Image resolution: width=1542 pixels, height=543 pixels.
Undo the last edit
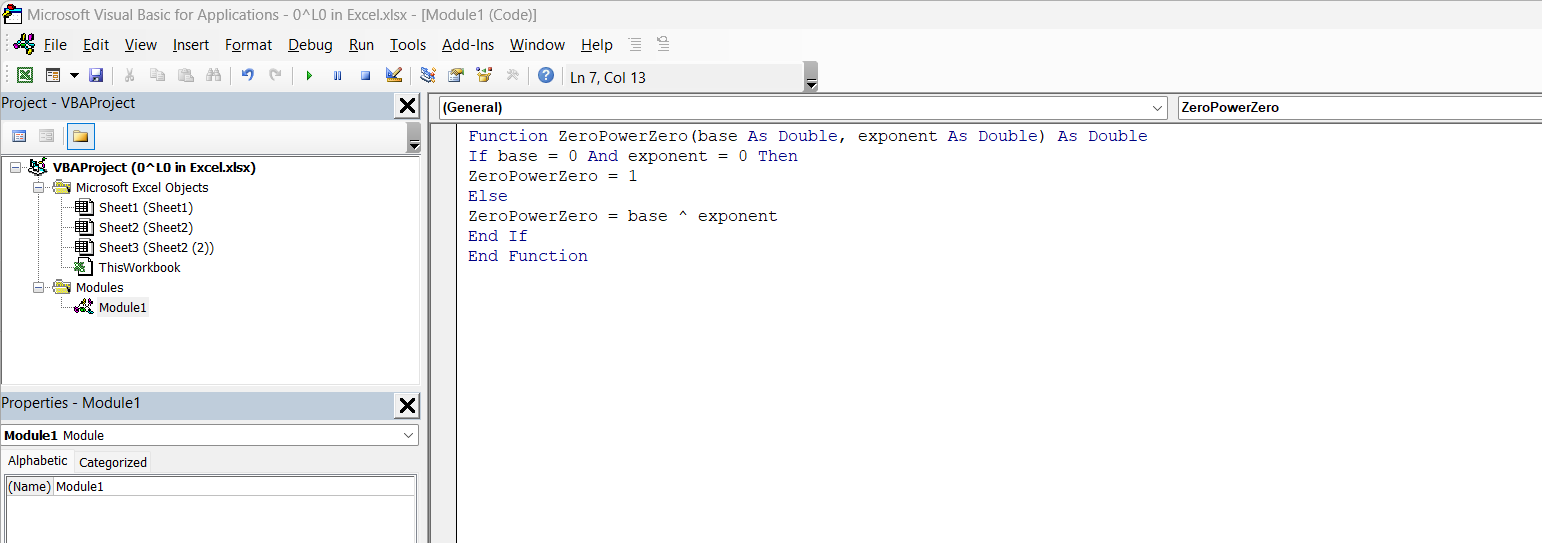pyautogui.click(x=247, y=76)
